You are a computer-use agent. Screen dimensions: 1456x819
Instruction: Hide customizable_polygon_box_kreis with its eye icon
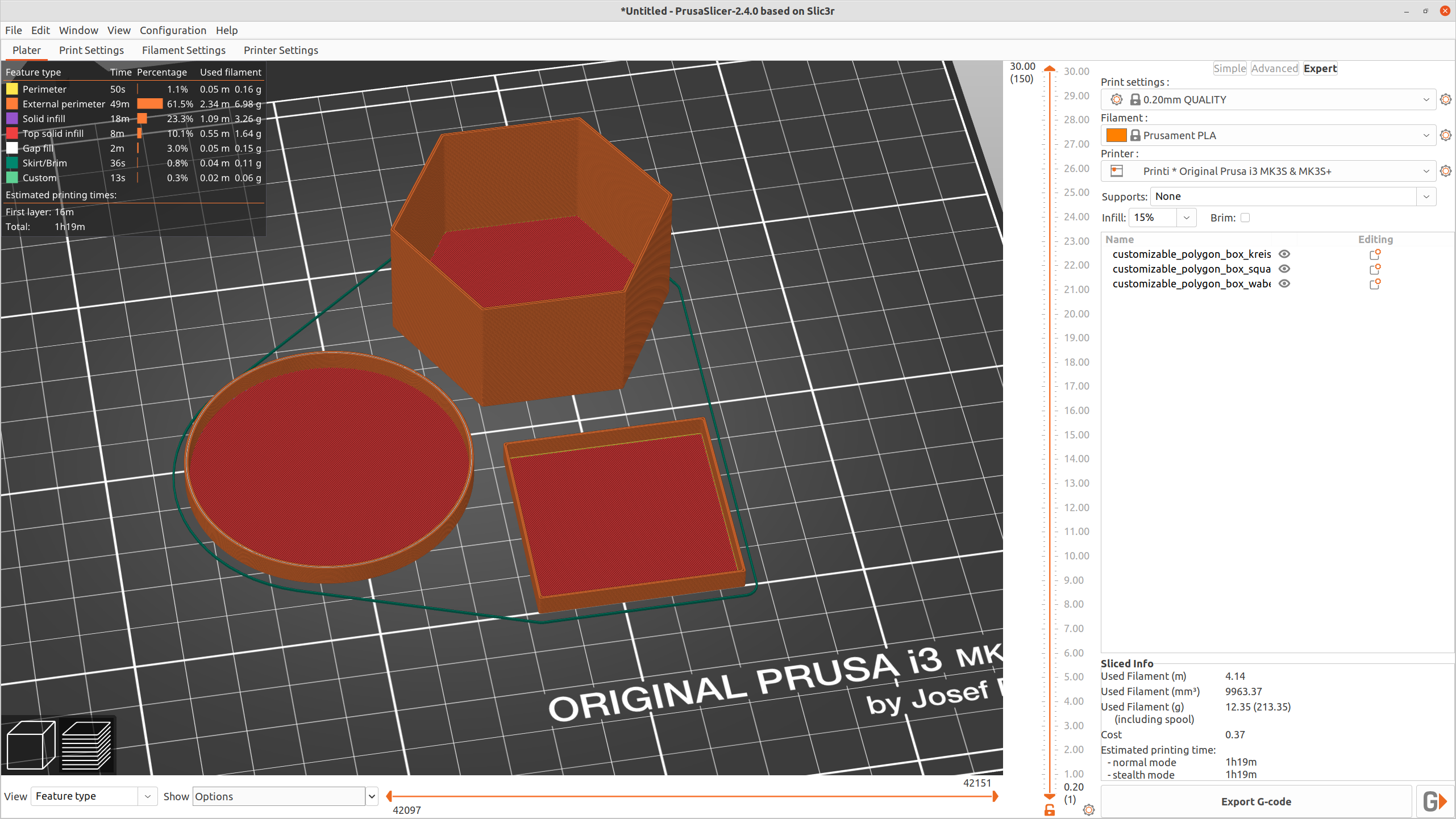click(x=1284, y=254)
